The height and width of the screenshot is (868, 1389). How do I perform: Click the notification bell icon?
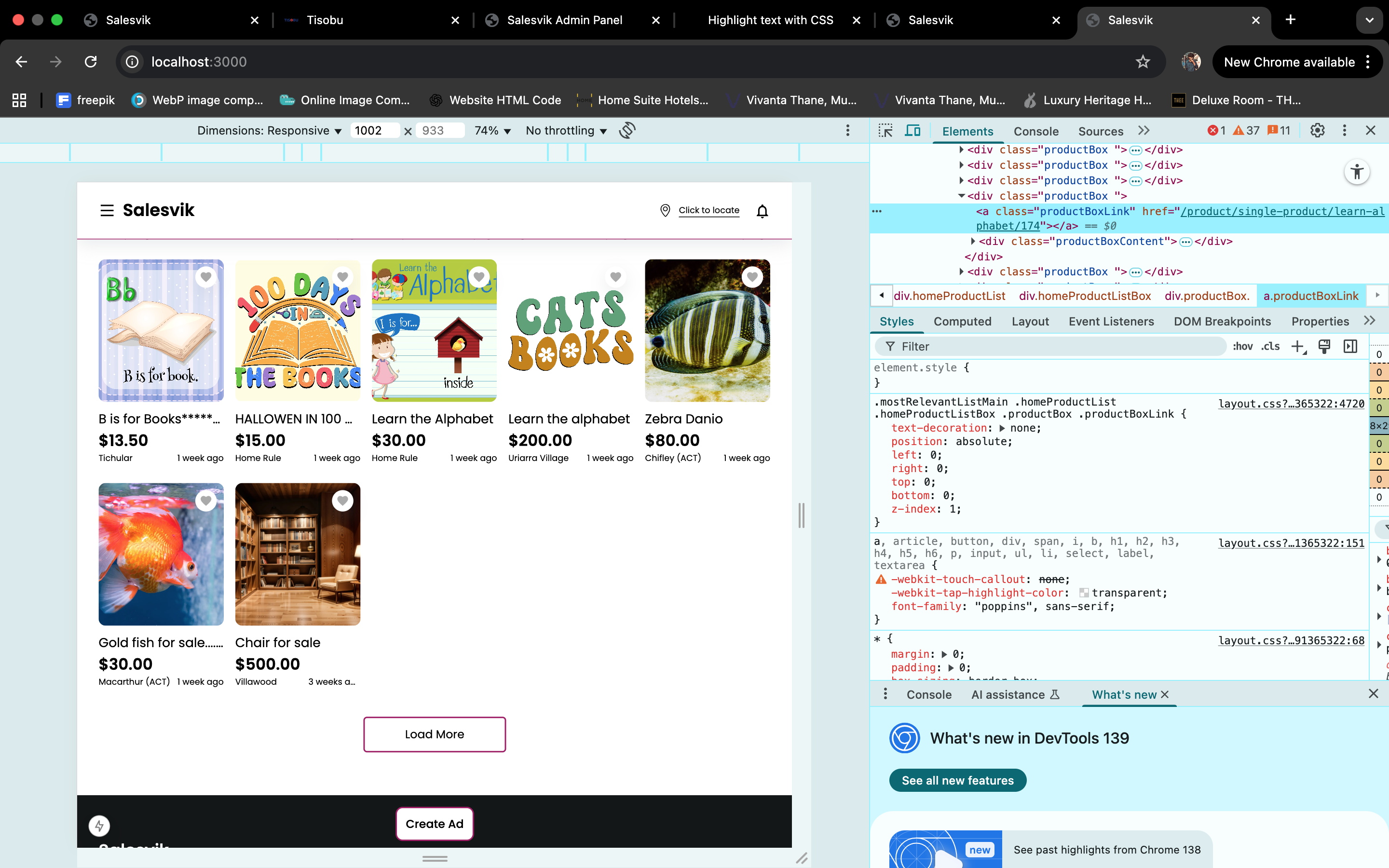(x=762, y=211)
